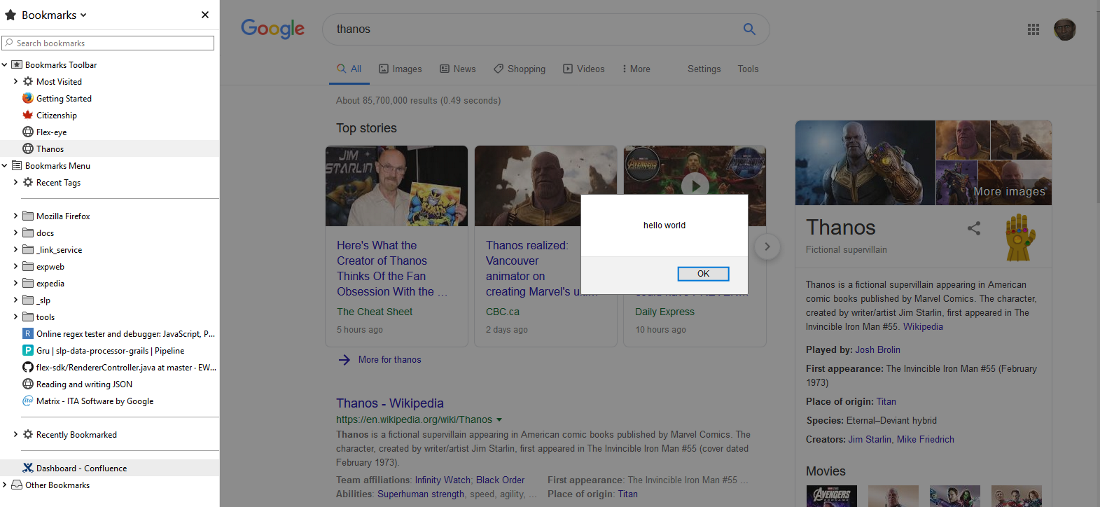Select the _slp folder
The height and width of the screenshot is (507, 1100).
pos(43,301)
